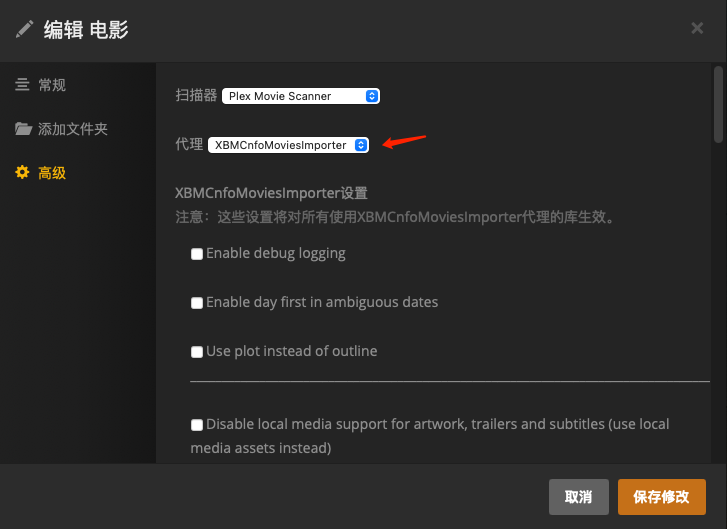Viewport: 727px width, 529px height.
Task: Click the pencil edit icon in header
Action: [24, 29]
